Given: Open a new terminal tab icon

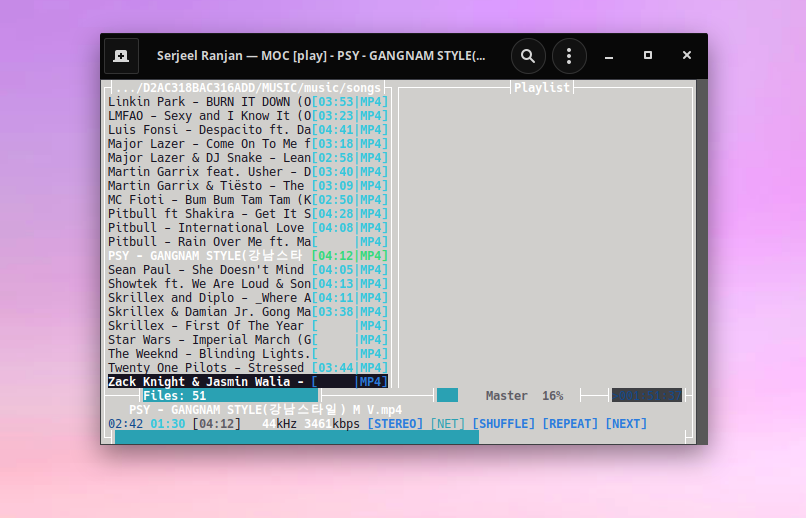Looking at the screenshot, I should (x=121, y=56).
